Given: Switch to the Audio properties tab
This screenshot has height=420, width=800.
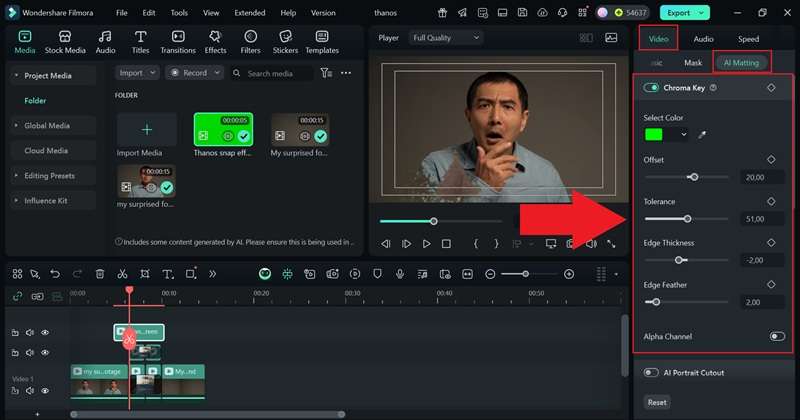Looking at the screenshot, I should [x=703, y=39].
